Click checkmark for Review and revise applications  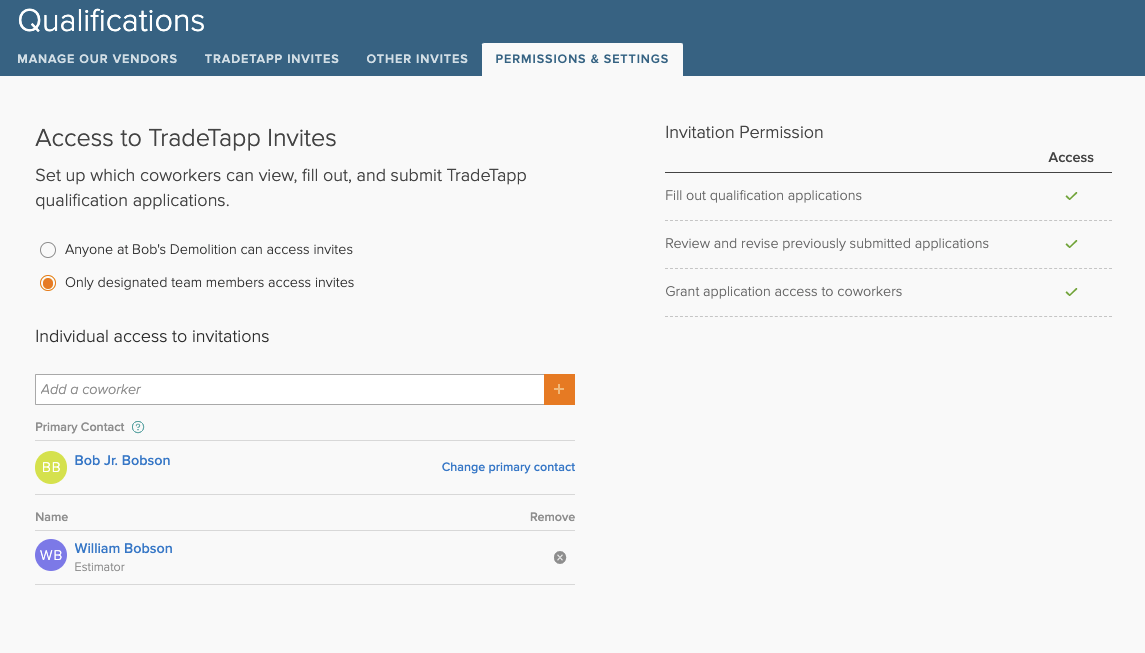tap(1071, 244)
